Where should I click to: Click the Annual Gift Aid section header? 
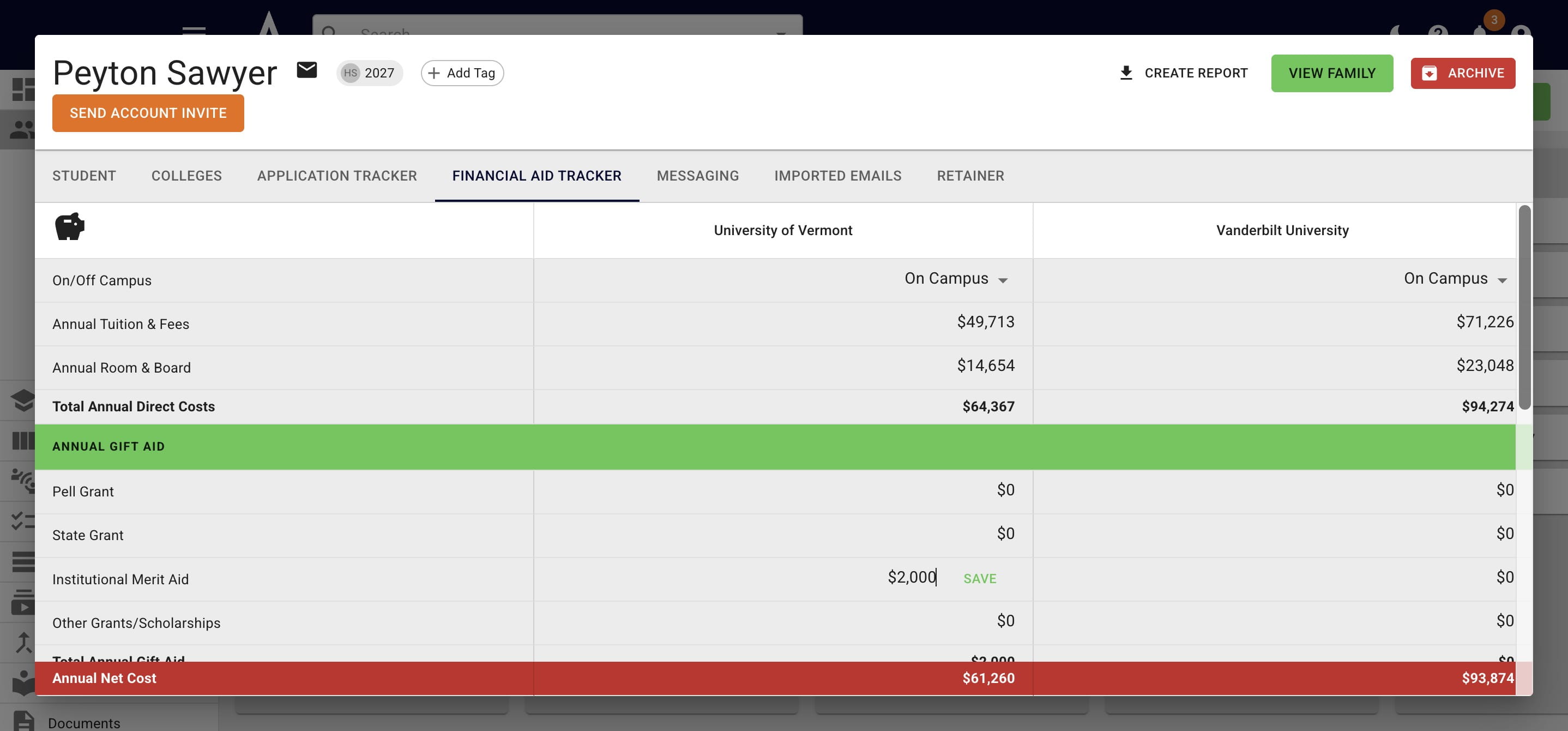pyautogui.click(x=775, y=447)
